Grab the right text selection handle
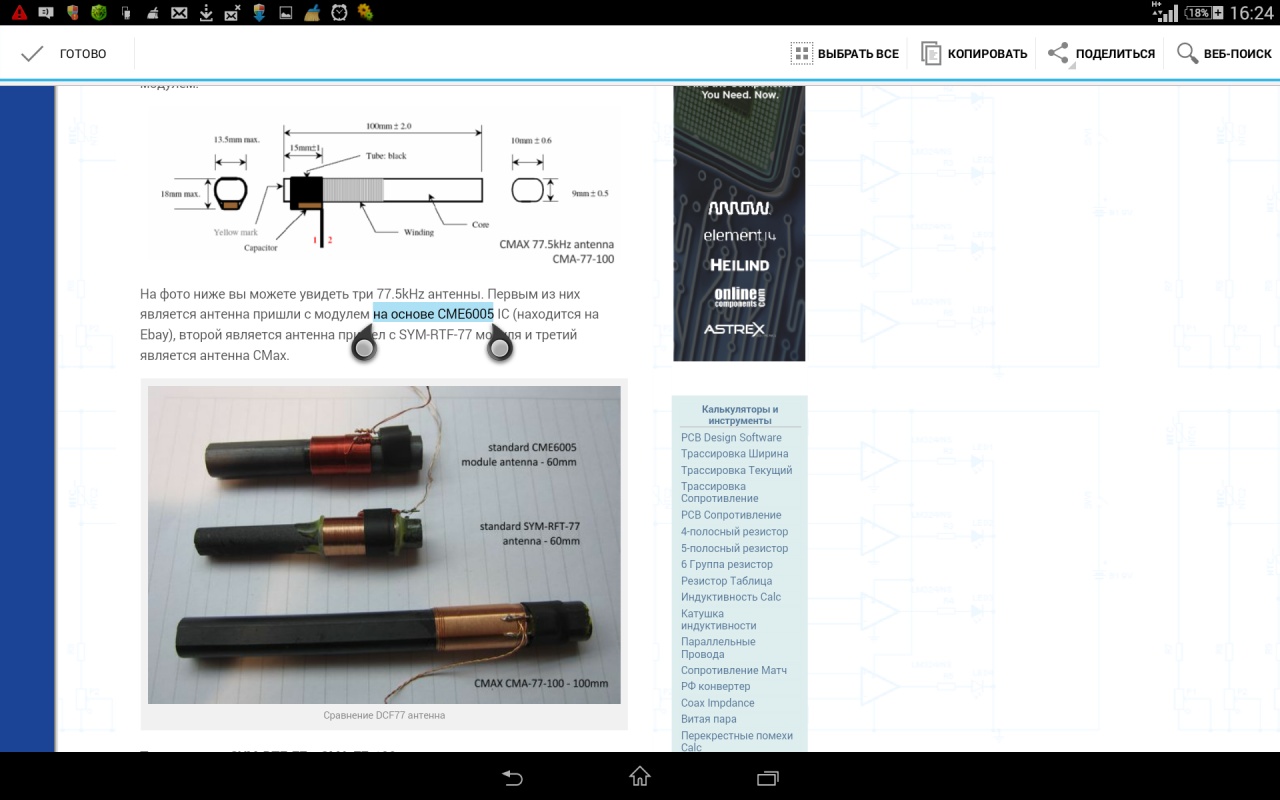Image resolution: width=1280 pixels, height=800 pixels. 499,346
